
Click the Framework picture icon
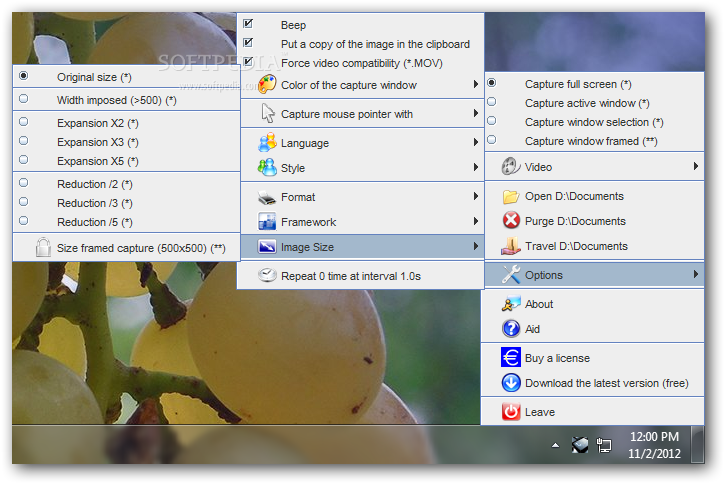[x=267, y=222]
